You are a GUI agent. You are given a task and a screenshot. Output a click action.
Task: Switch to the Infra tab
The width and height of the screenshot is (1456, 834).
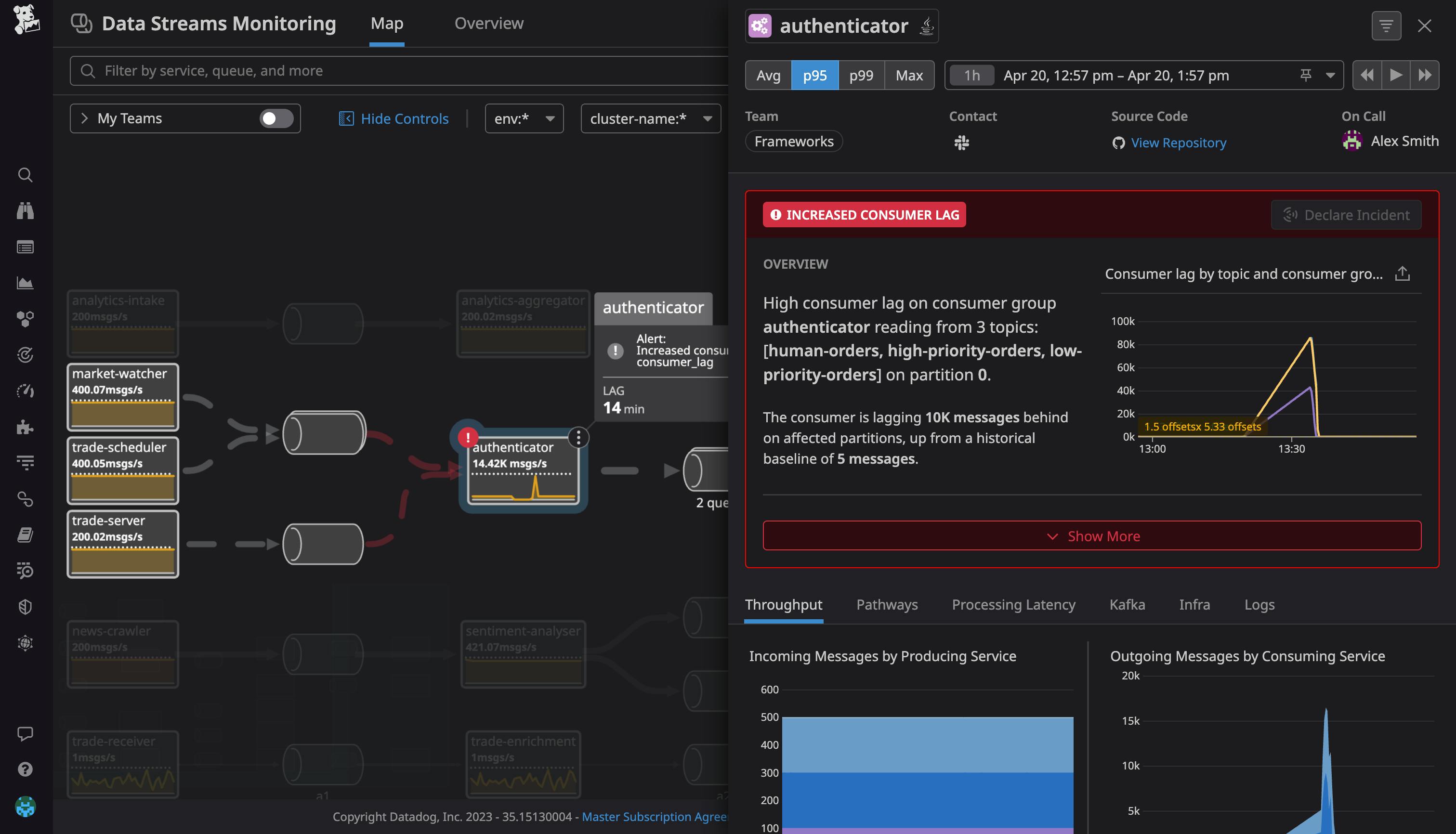coord(1194,604)
